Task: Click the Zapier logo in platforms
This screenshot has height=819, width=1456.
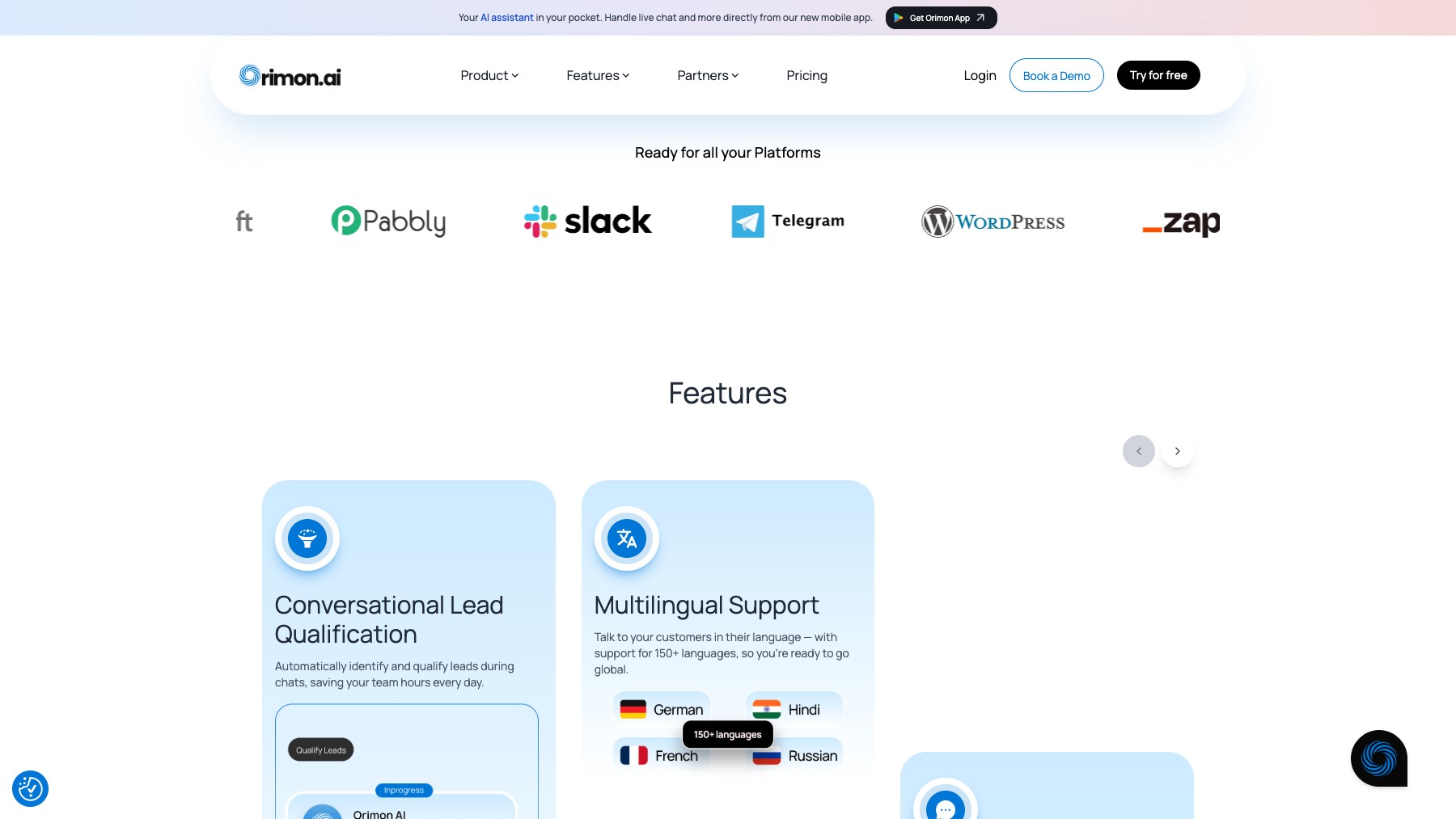Action: tap(1181, 222)
